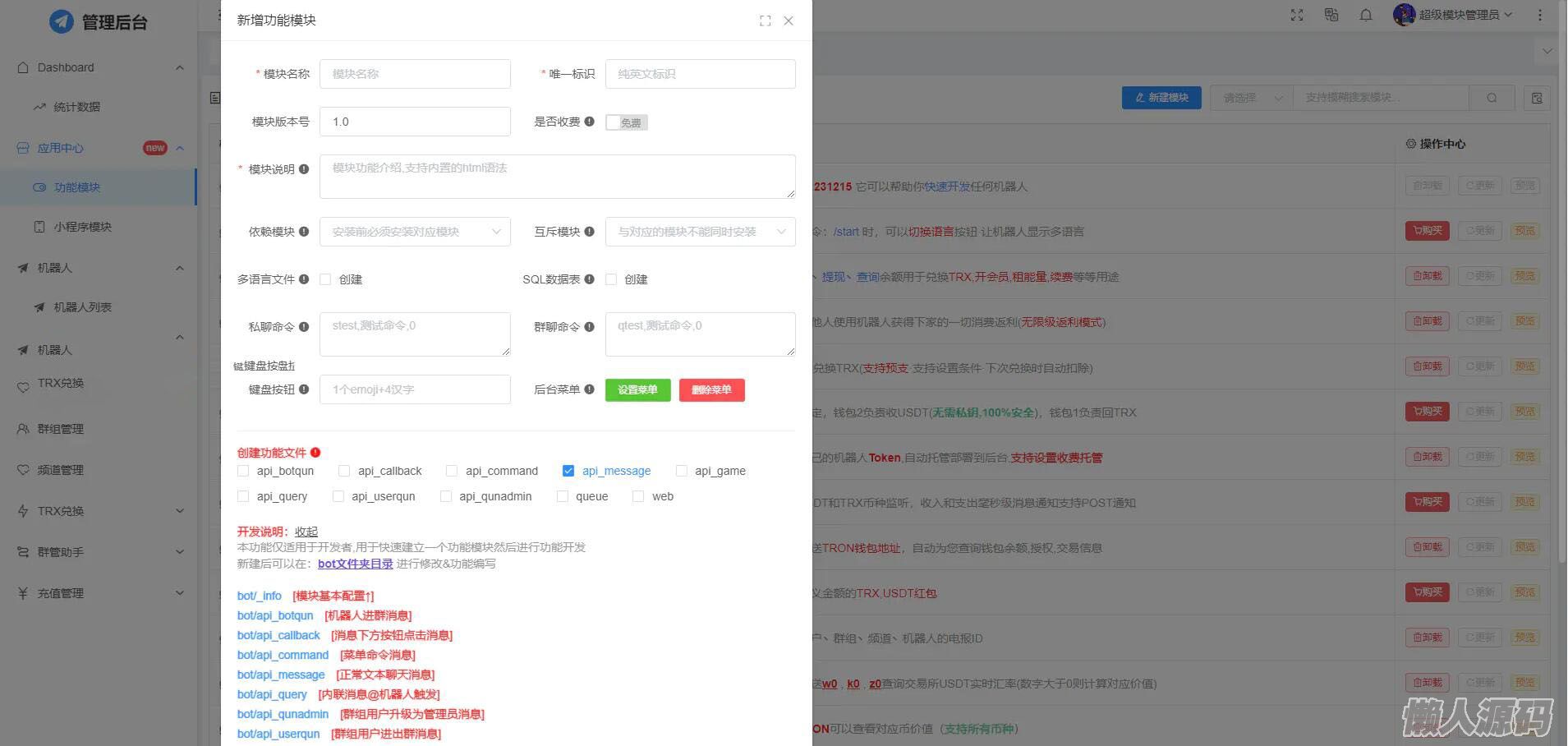The image size is (1568, 746).
Task: Open 小程序模块 in the sidebar
Action: click(82, 227)
